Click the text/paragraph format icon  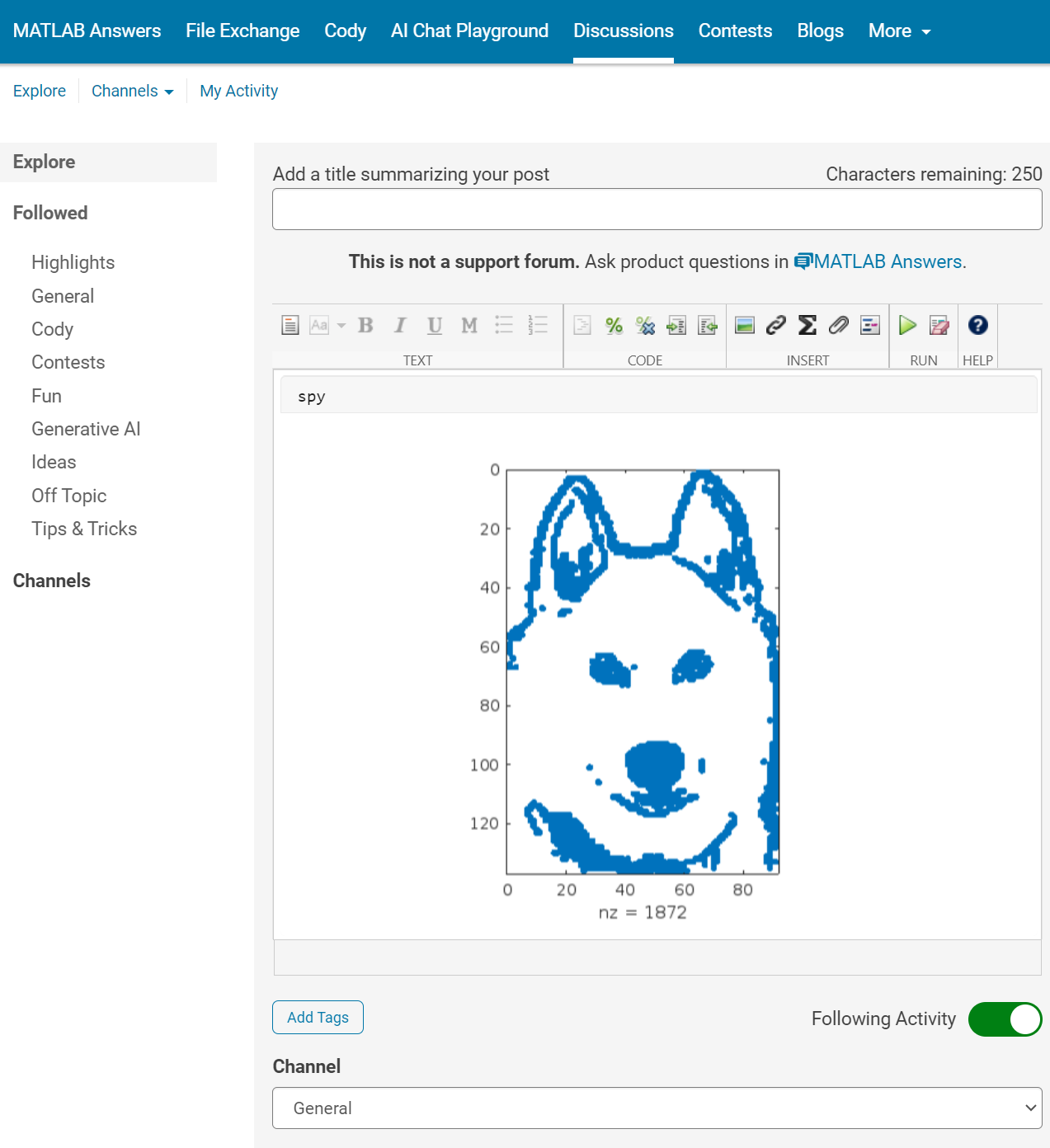click(x=290, y=325)
